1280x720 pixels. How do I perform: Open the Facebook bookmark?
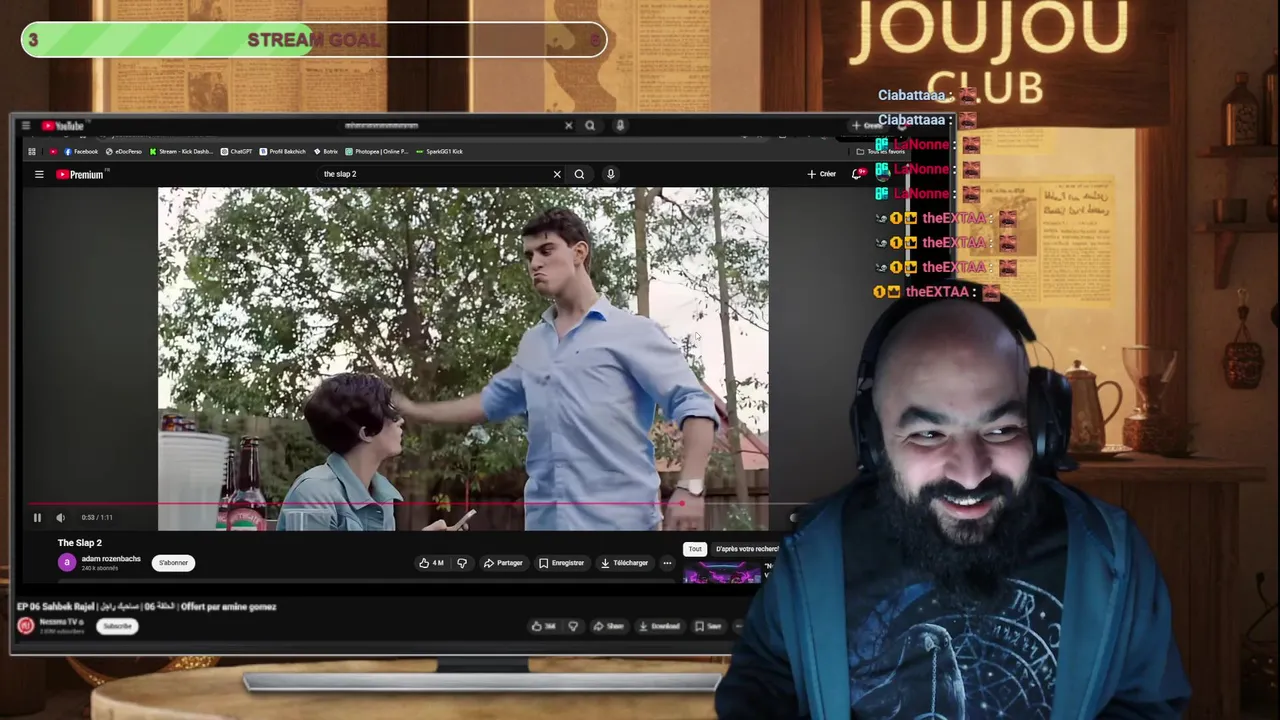[81, 152]
